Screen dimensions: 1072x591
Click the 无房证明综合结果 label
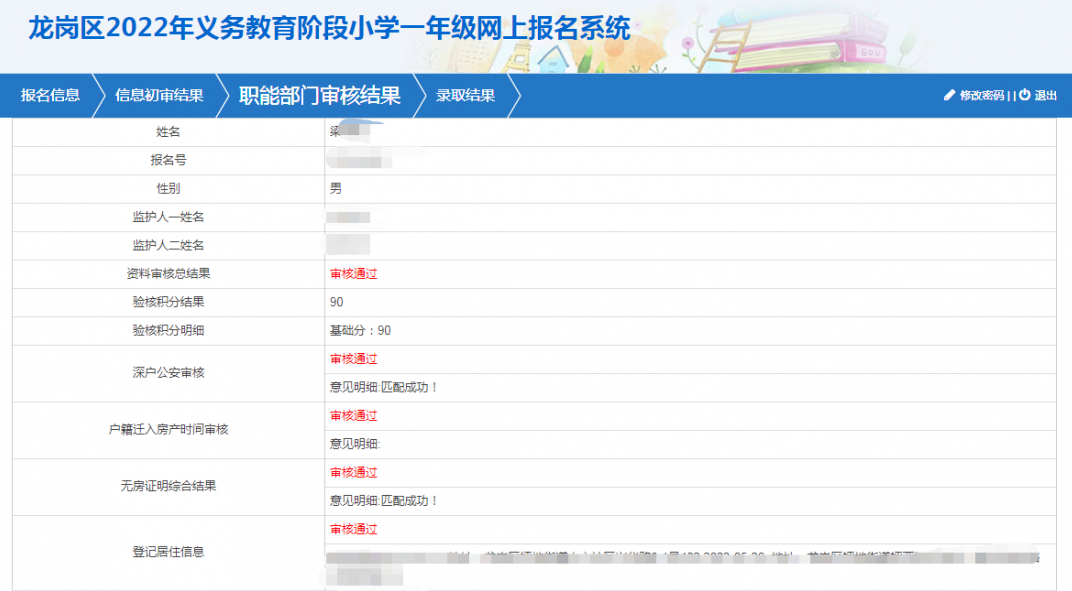click(x=168, y=486)
